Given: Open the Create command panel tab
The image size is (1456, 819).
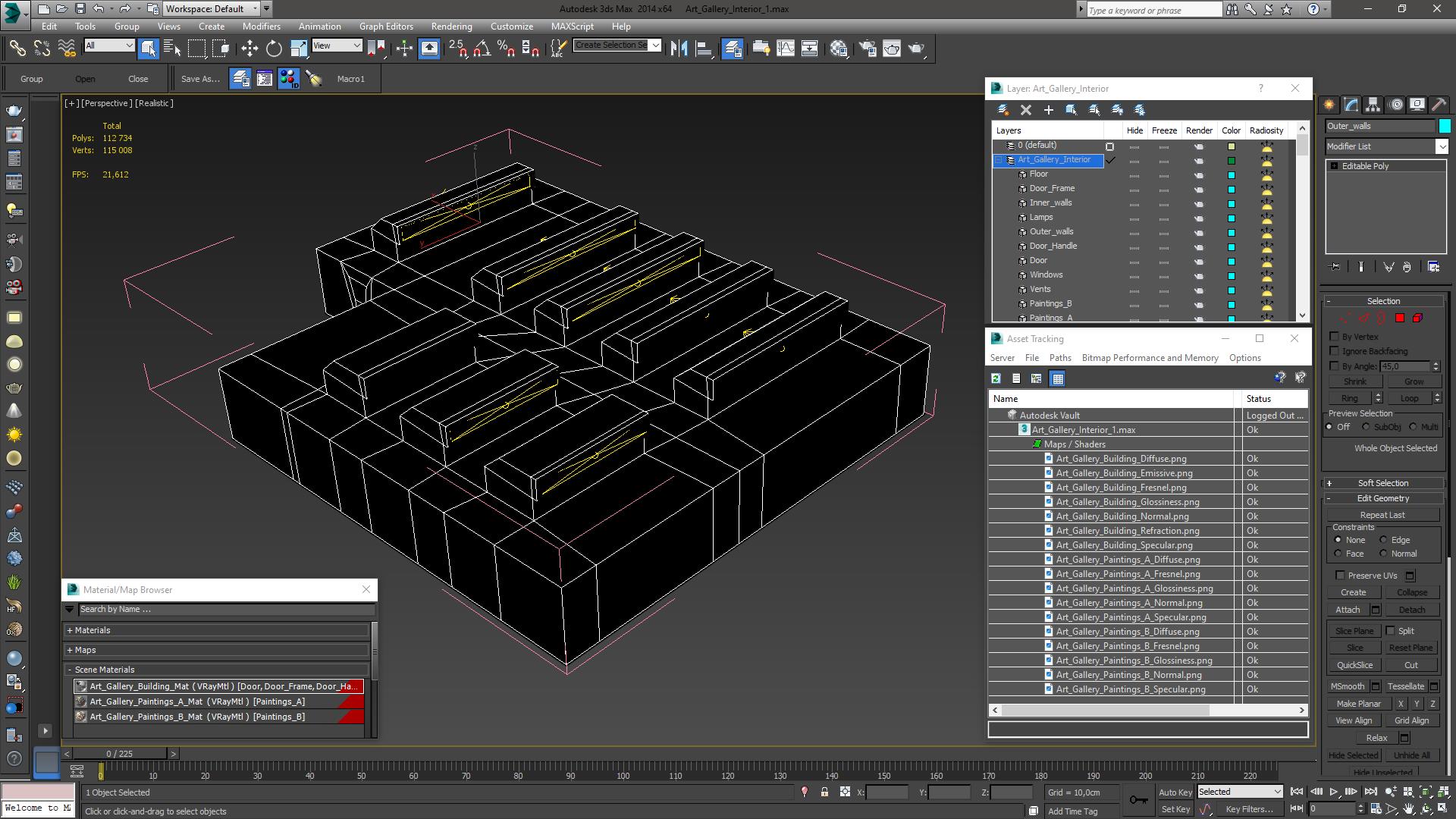Looking at the screenshot, I should [x=1329, y=105].
